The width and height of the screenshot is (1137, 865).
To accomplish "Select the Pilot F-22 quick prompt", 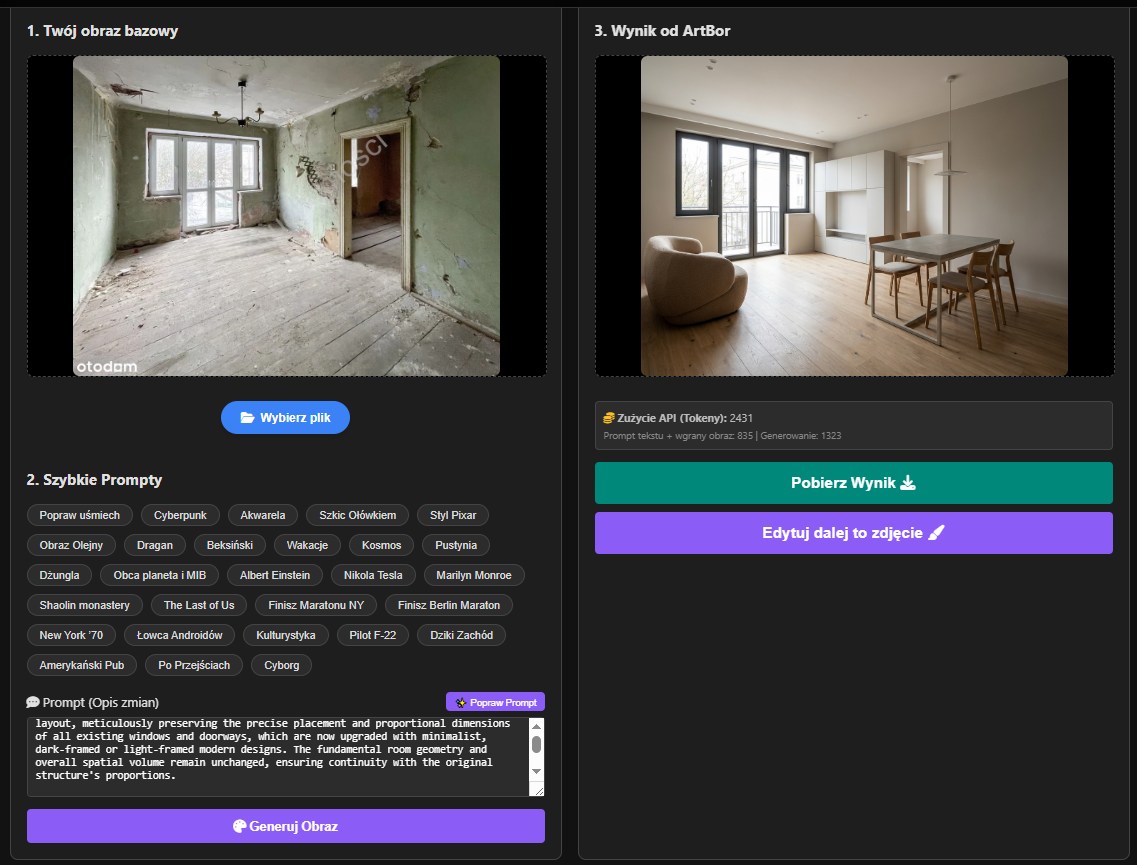I will point(373,635).
